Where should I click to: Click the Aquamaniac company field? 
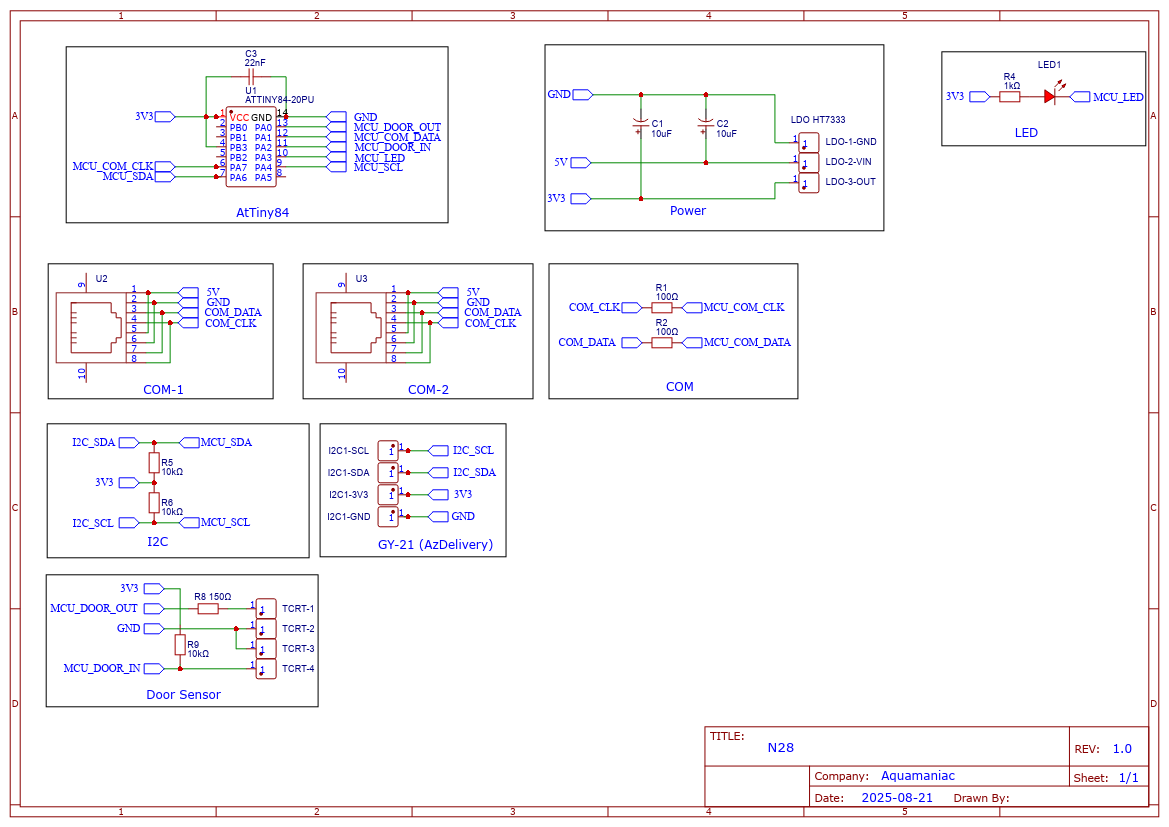[918, 776]
